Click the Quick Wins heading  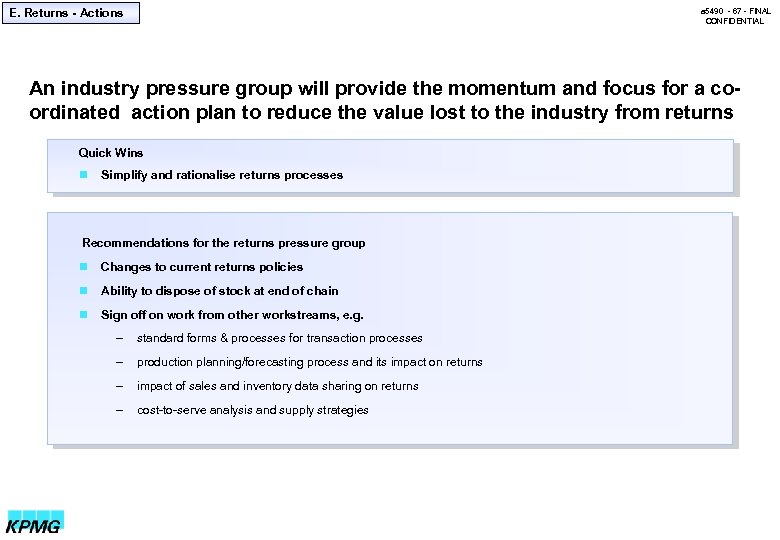pos(111,153)
